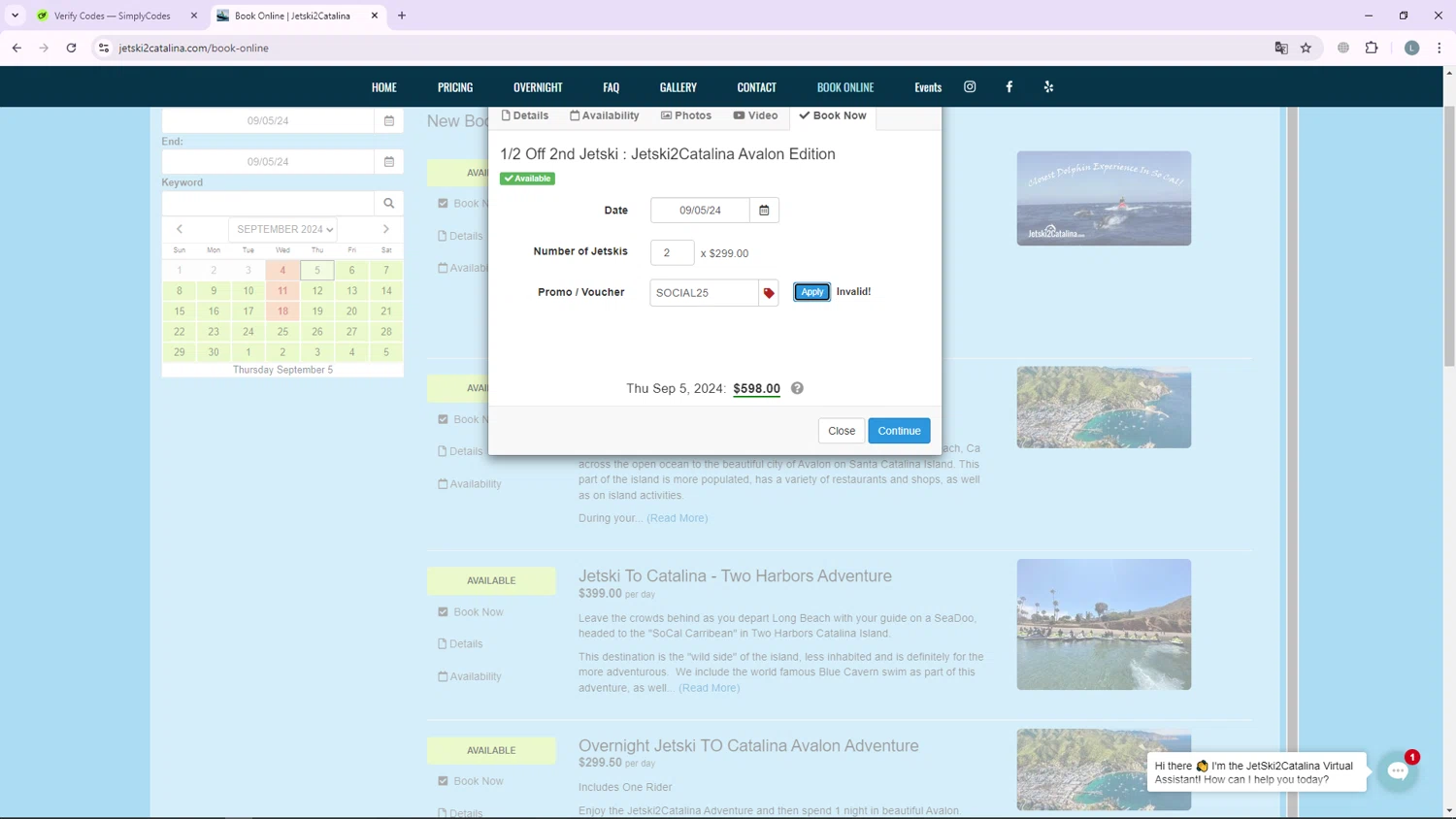The image size is (1456, 819).
Task: Open the translate page icon in the address bar
Action: coord(1281,48)
